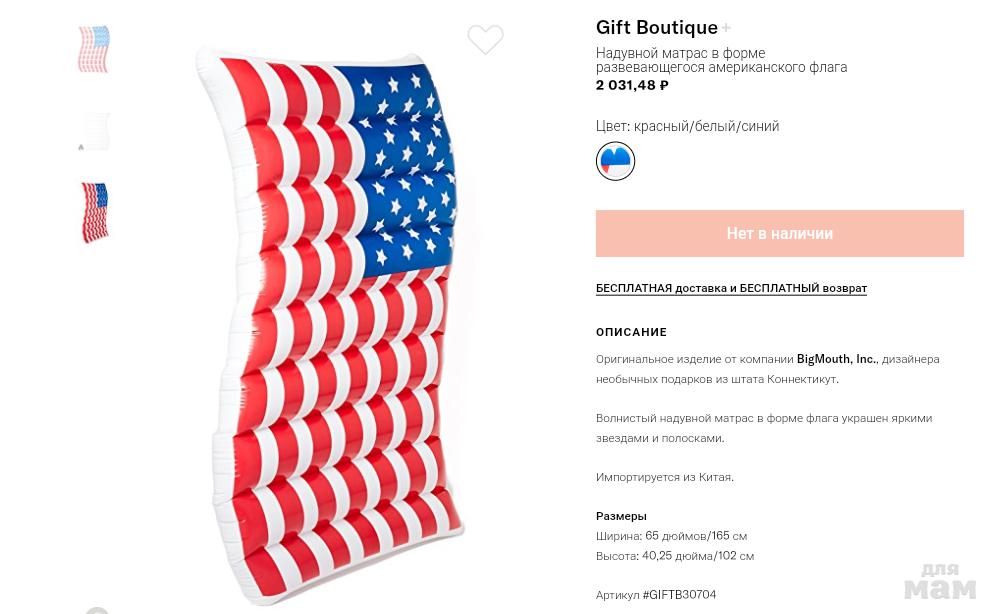Click the plus icon beside Gift Boutique
Image resolution: width=992 pixels, height=614 pixels.
pos(726,28)
